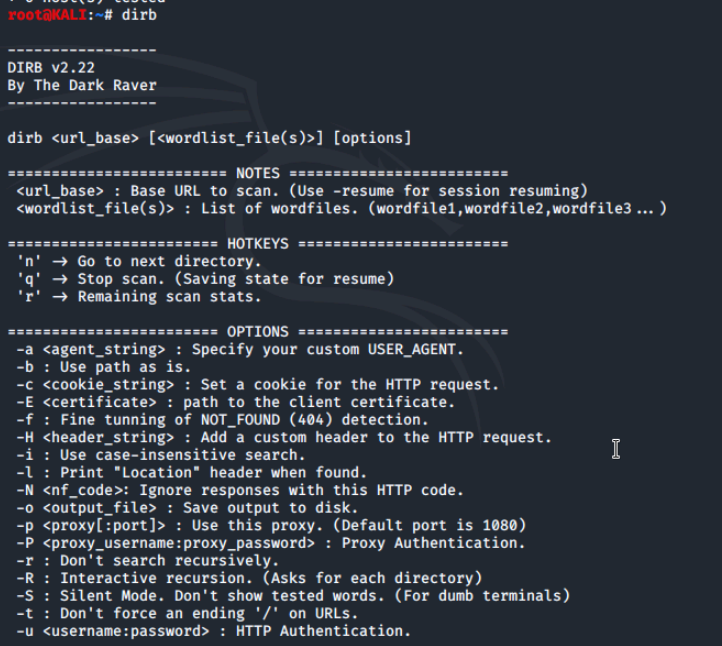Click the -c <cookie_string> option line
Viewport: 722px width, 646px height.
258,384
